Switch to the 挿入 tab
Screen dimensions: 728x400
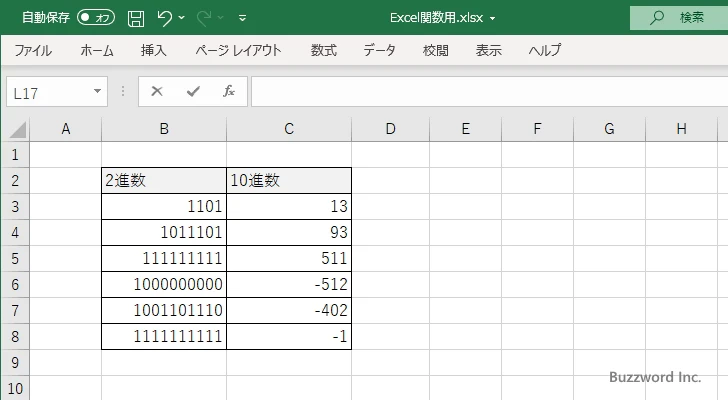pyautogui.click(x=154, y=50)
